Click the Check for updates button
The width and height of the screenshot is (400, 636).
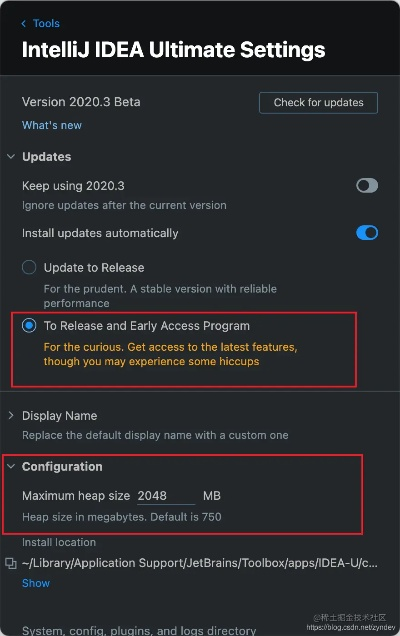click(318, 103)
